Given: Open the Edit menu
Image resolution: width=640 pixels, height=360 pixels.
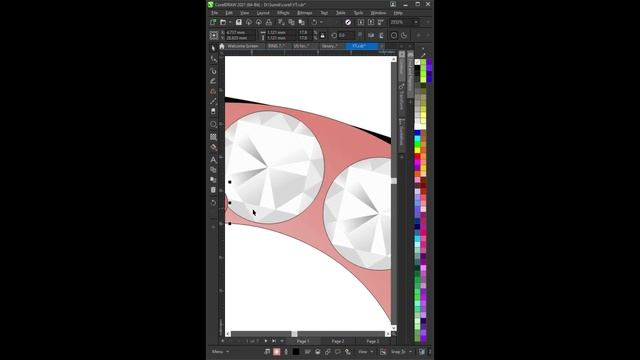Looking at the screenshot, I should pyautogui.click(x=229, y=13).
